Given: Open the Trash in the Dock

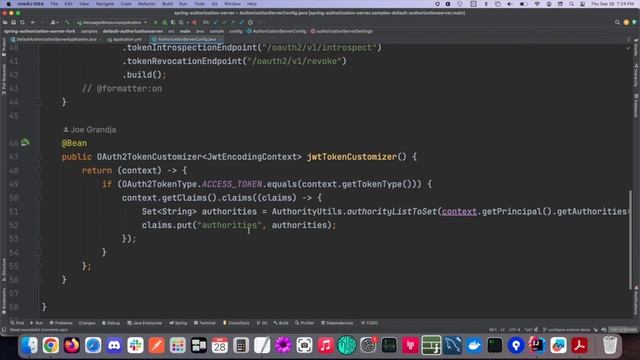Looking at the screenshot, I should 610,345.
